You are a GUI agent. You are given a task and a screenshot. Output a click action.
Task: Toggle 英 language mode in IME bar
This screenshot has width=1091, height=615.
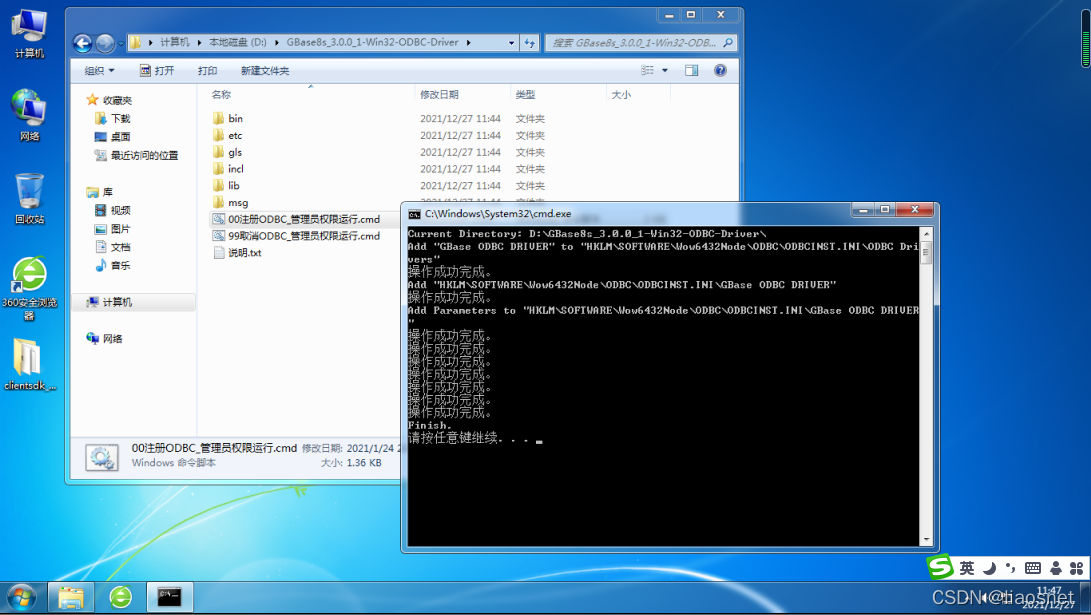967,568
